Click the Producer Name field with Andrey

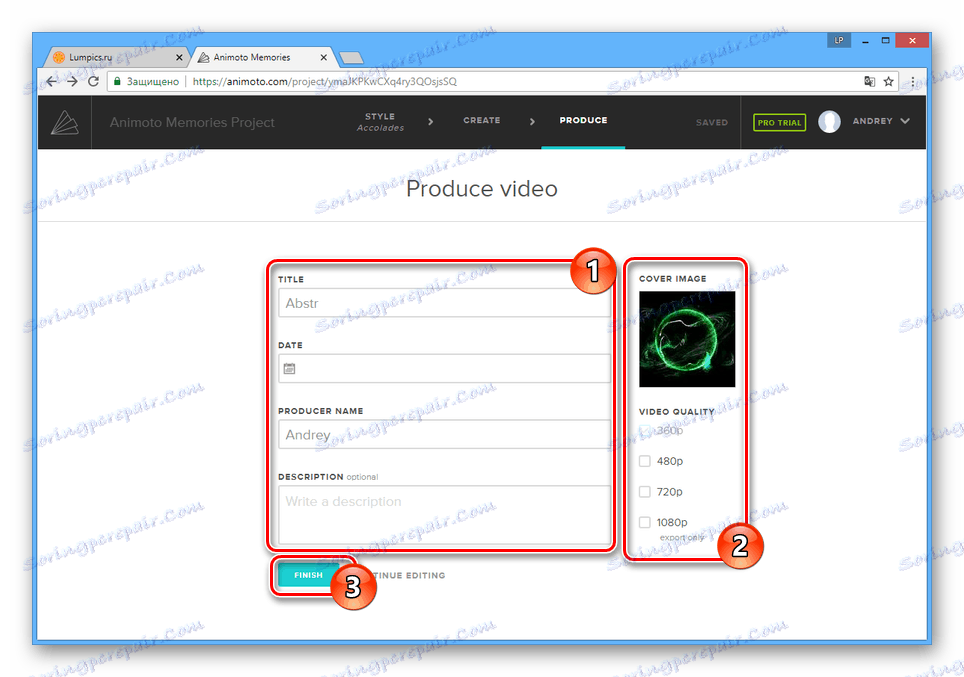tap(444, 434)
